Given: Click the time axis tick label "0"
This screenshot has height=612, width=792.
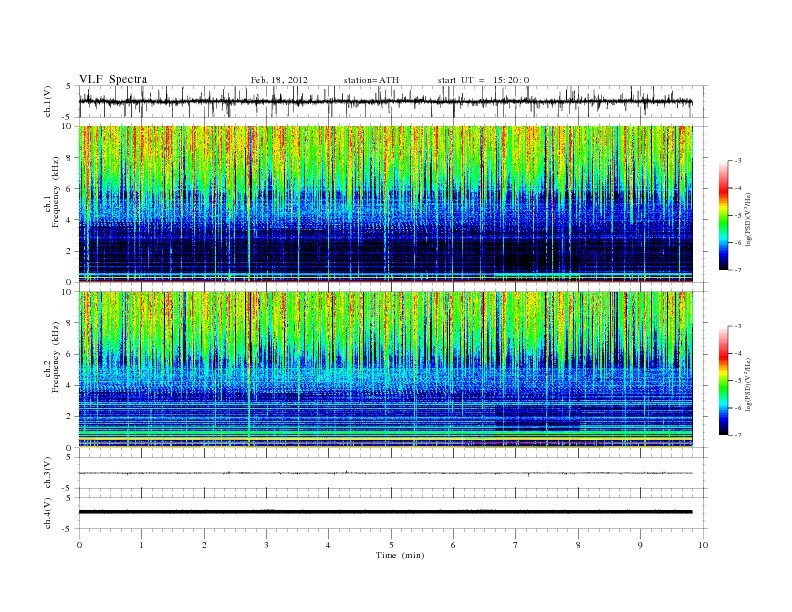Looking at the screenshot, I should pos(79,545).
